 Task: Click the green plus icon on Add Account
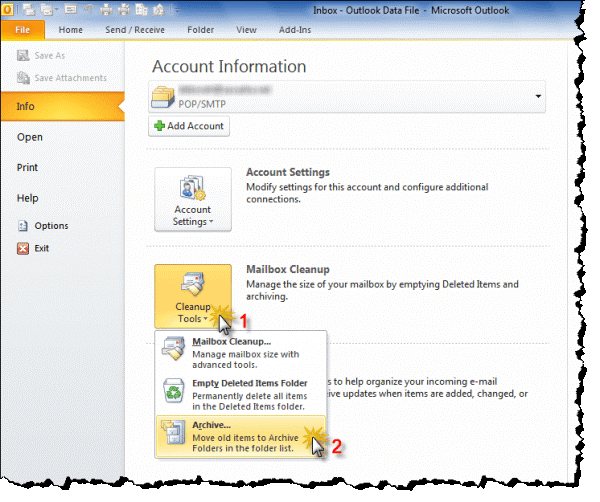(159, 126)
